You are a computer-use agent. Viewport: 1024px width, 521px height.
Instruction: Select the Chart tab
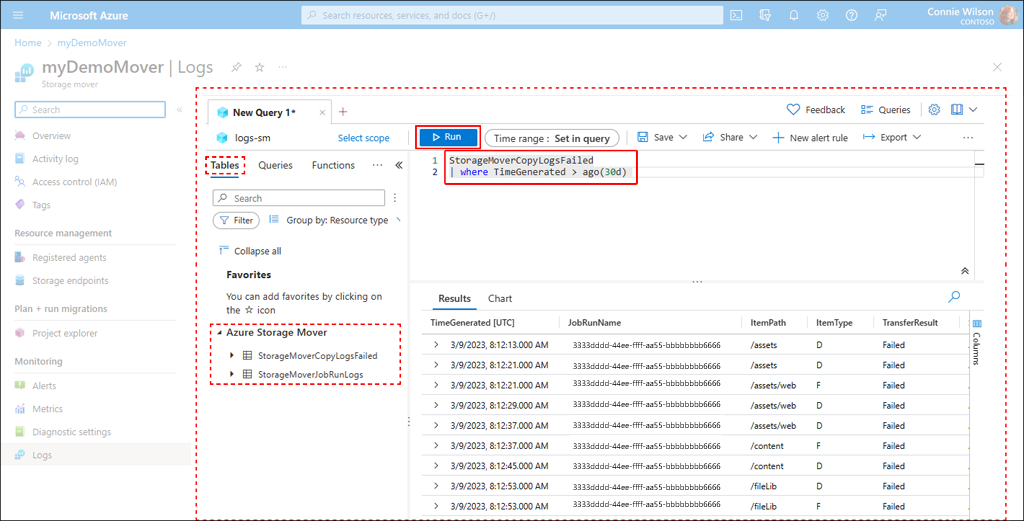click(500, 298)
